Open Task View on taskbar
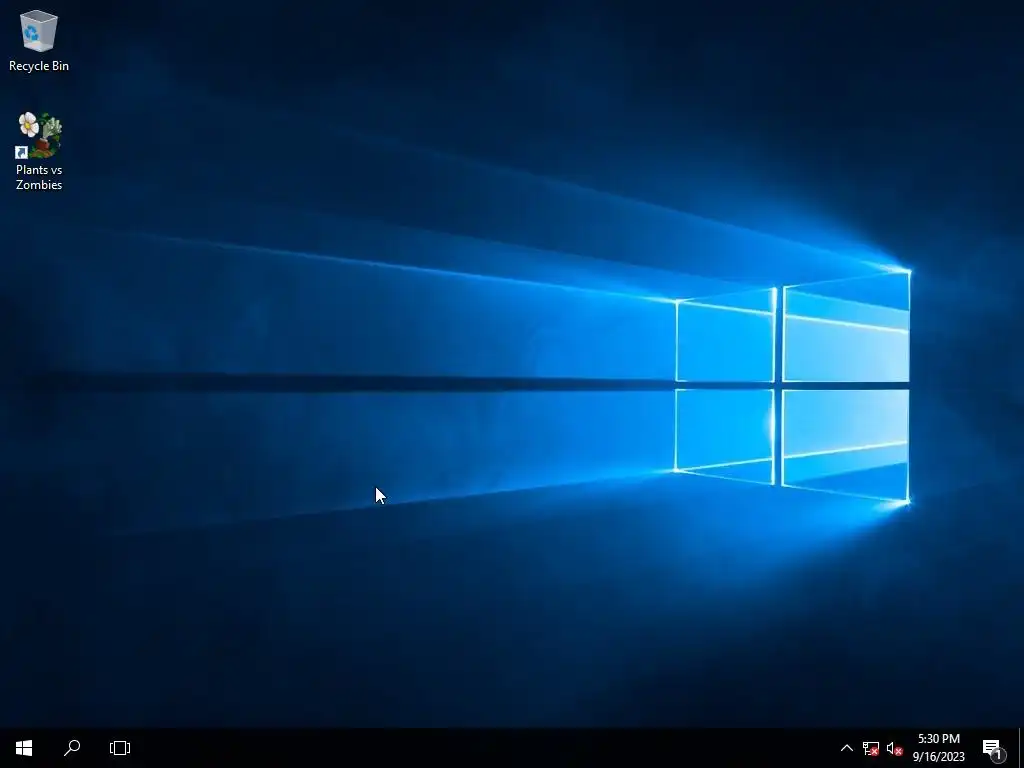Screen dimensions: 1024x768 (x=120, y=748)
